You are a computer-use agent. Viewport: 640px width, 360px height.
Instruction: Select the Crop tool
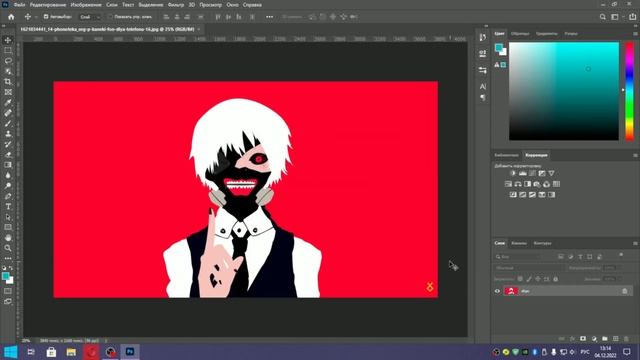[8, 82]
